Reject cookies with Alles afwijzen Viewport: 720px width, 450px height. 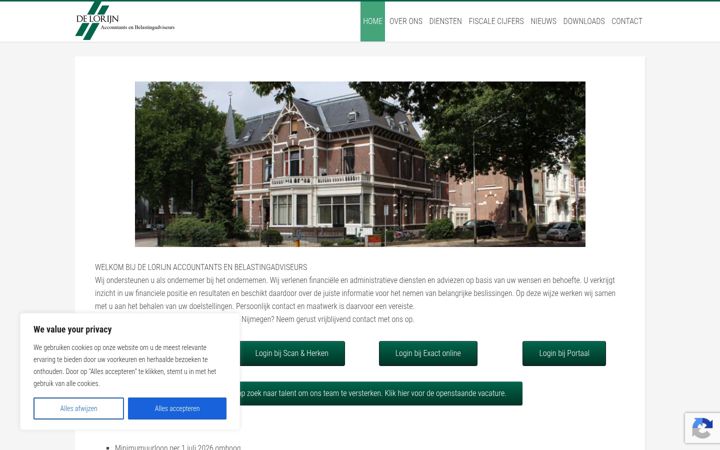tap(79, 408)
